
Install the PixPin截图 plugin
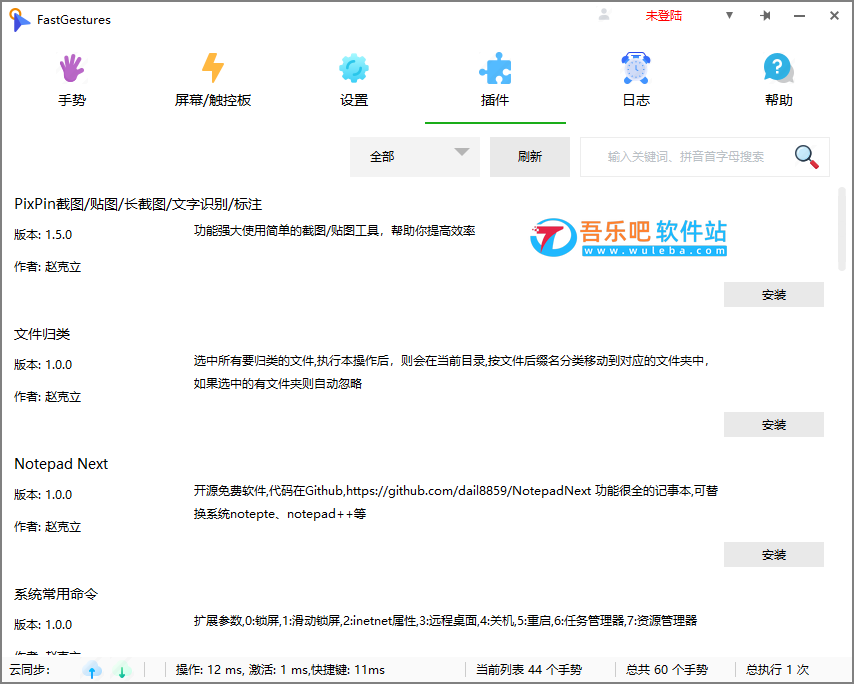click(x=774, y=295)
